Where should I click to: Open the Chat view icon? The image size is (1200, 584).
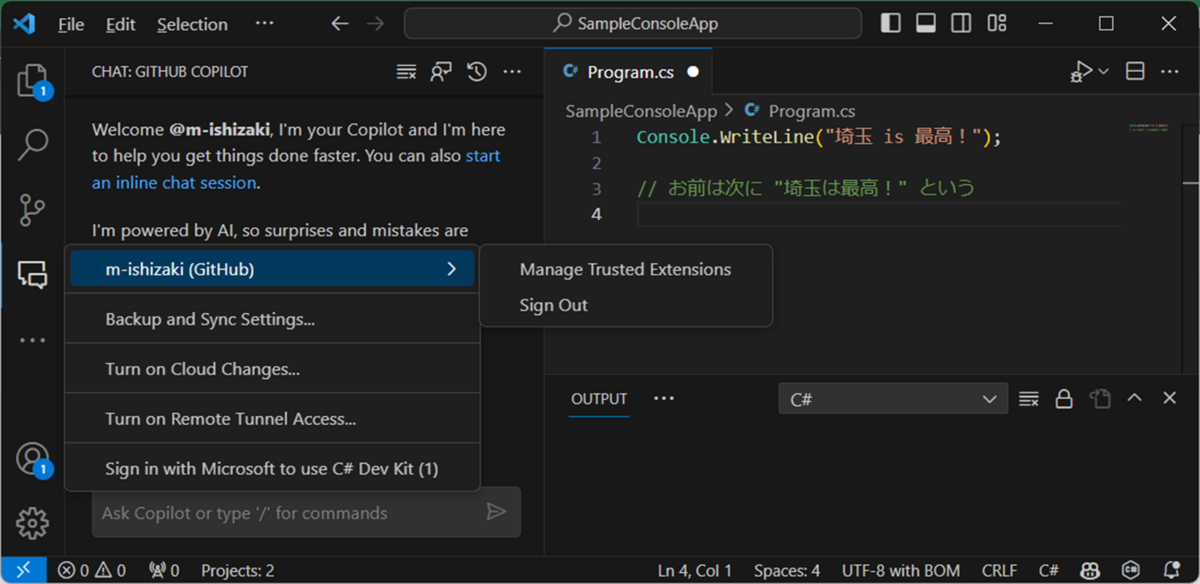[x=32, y=274]
